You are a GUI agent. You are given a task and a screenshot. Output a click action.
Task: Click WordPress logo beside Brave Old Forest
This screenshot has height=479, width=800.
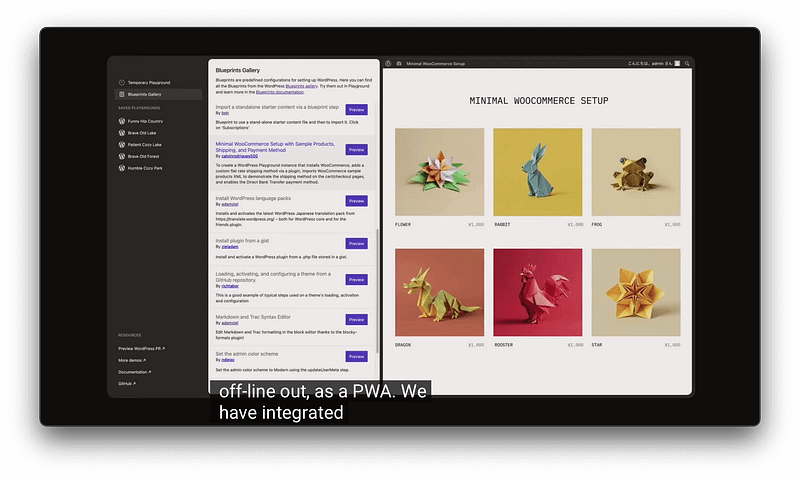coord(121,157)
